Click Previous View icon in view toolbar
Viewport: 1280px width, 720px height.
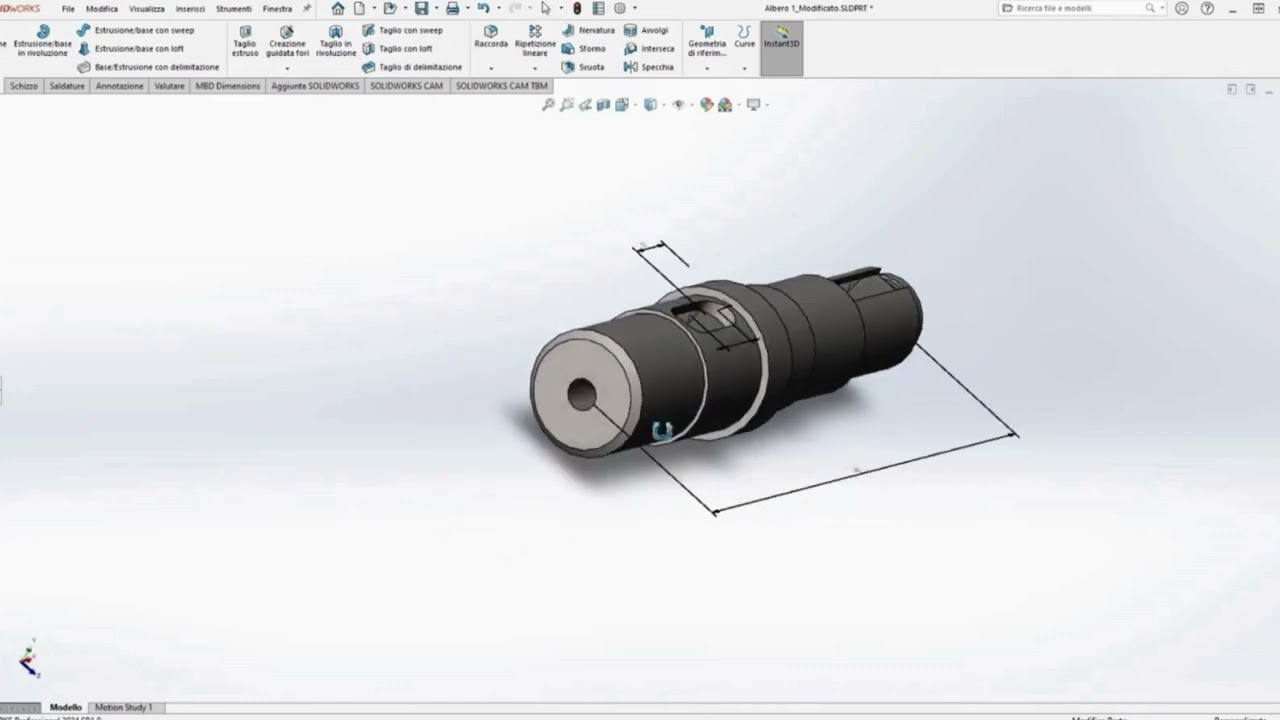(585, 104)
